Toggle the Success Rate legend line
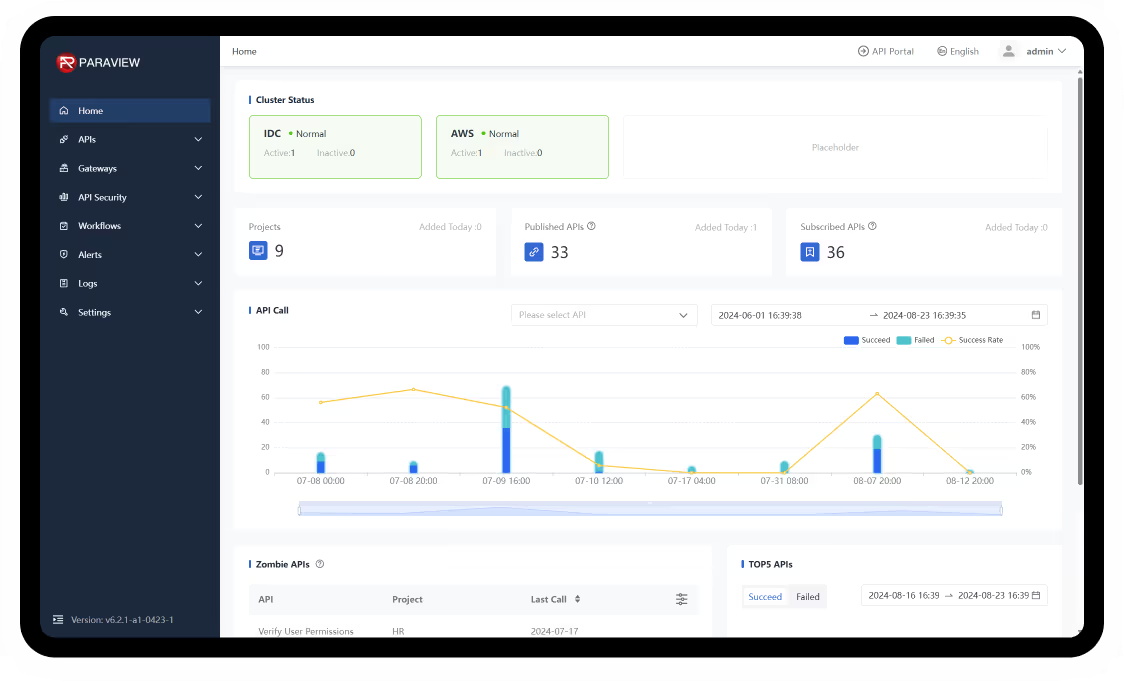This screenshot has width=1124, height=682. coord(972,341)
